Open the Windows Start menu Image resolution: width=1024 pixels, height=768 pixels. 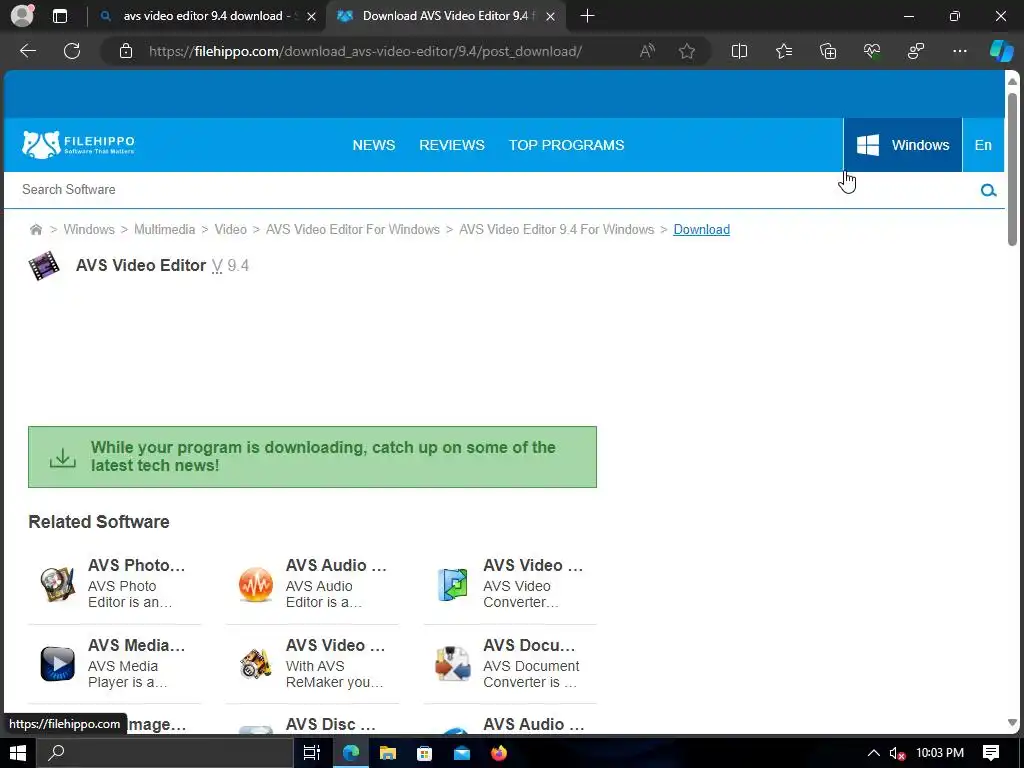click(x=18, y=753)
